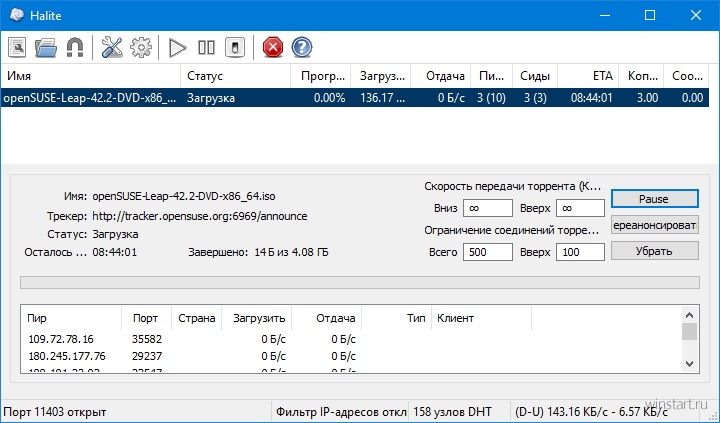The width and height of the screenshot is (720, 423).
Task: Sort by Прогр... progress column header
Action: coord(321,76)
